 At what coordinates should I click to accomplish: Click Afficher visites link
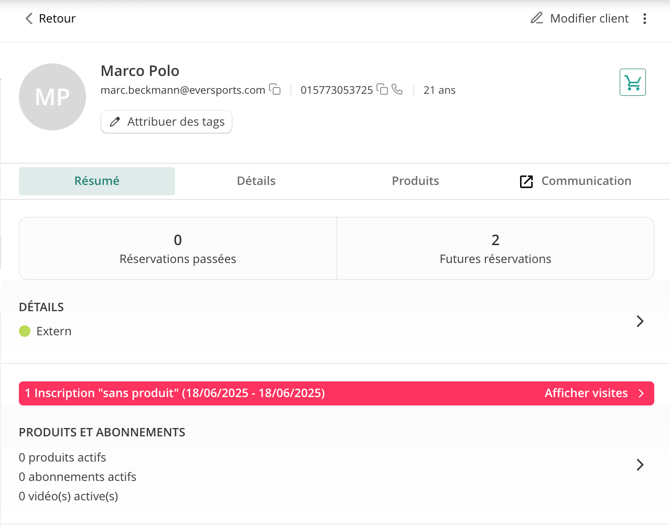point(586,393)
